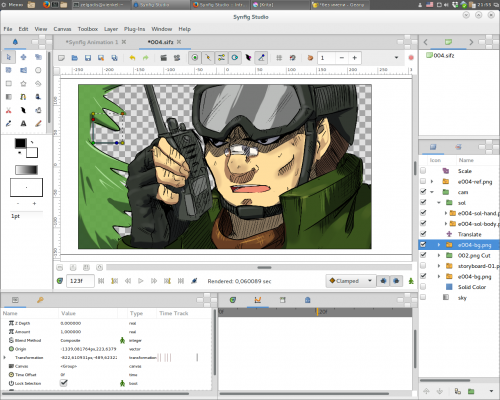Open the Canvas menu
The width and height of the screenshot is (500, 400).
click(62, 29)
